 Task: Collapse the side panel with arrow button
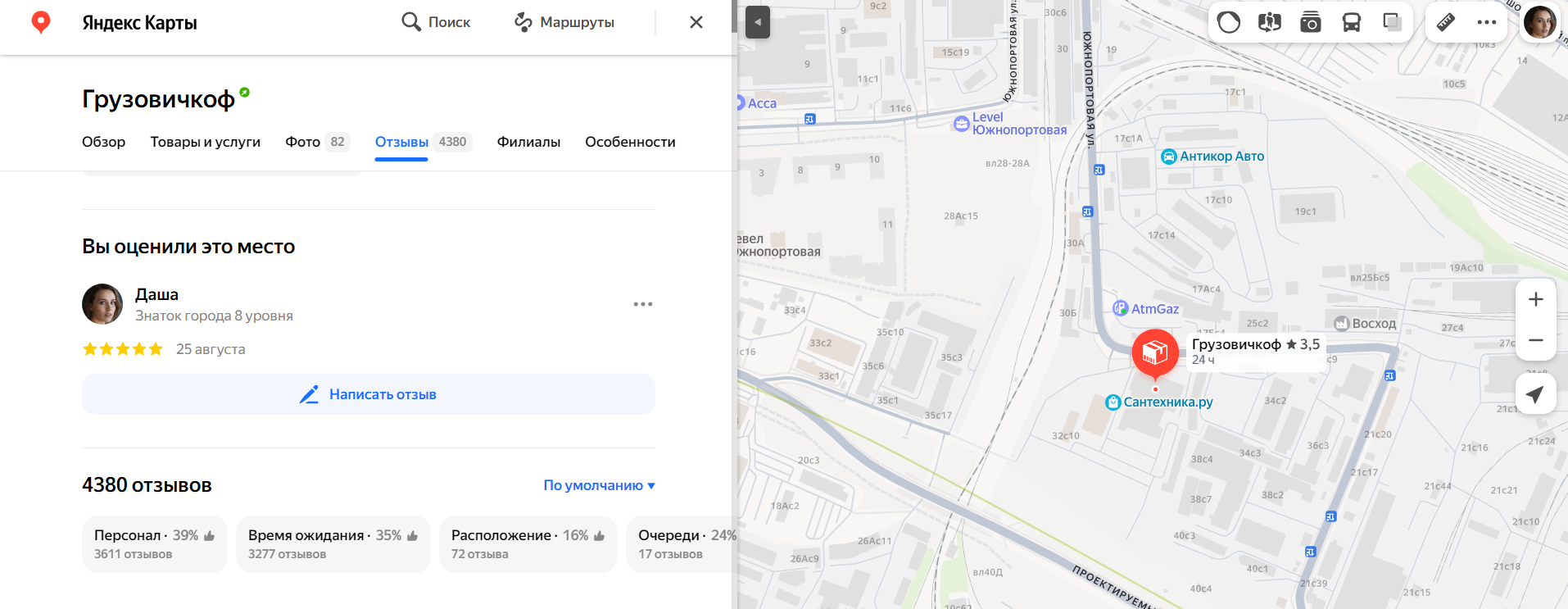[x=758, y=22]
